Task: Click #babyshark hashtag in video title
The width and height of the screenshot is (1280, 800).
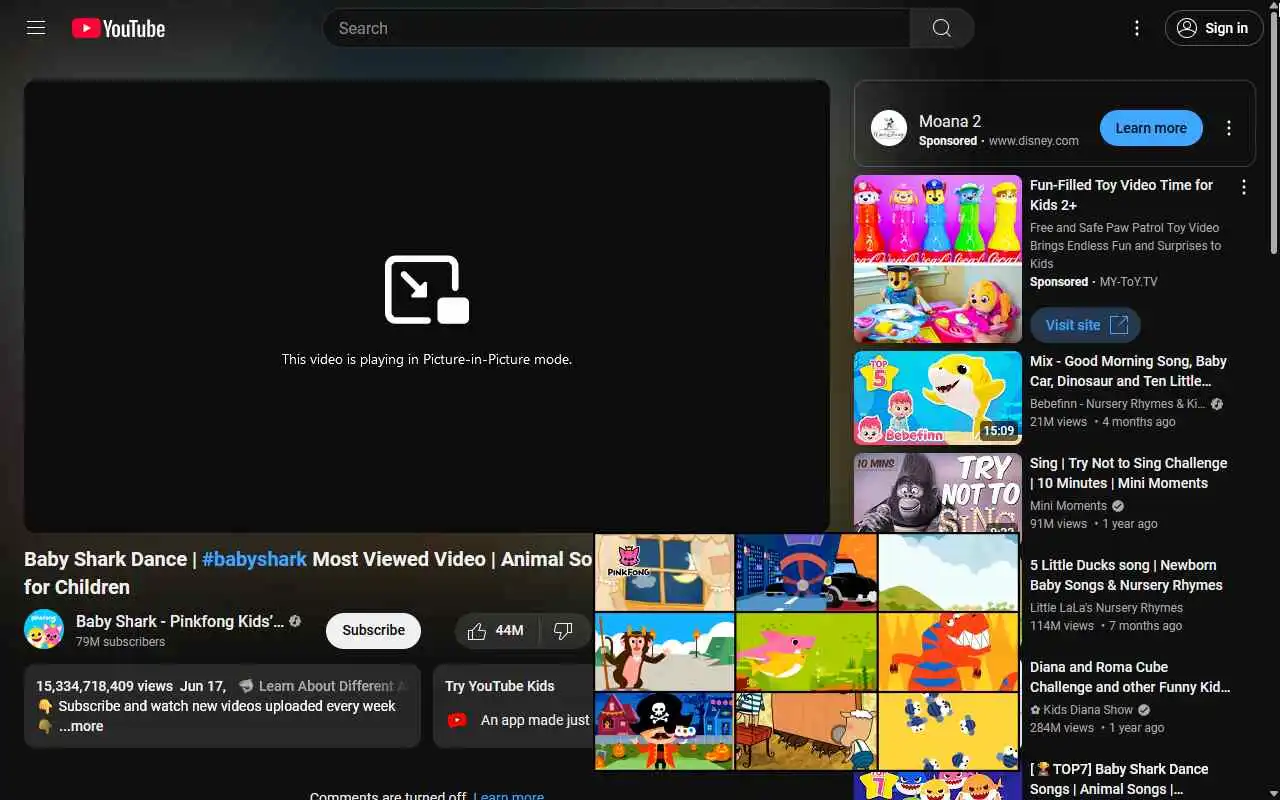Action: (254, 559)
